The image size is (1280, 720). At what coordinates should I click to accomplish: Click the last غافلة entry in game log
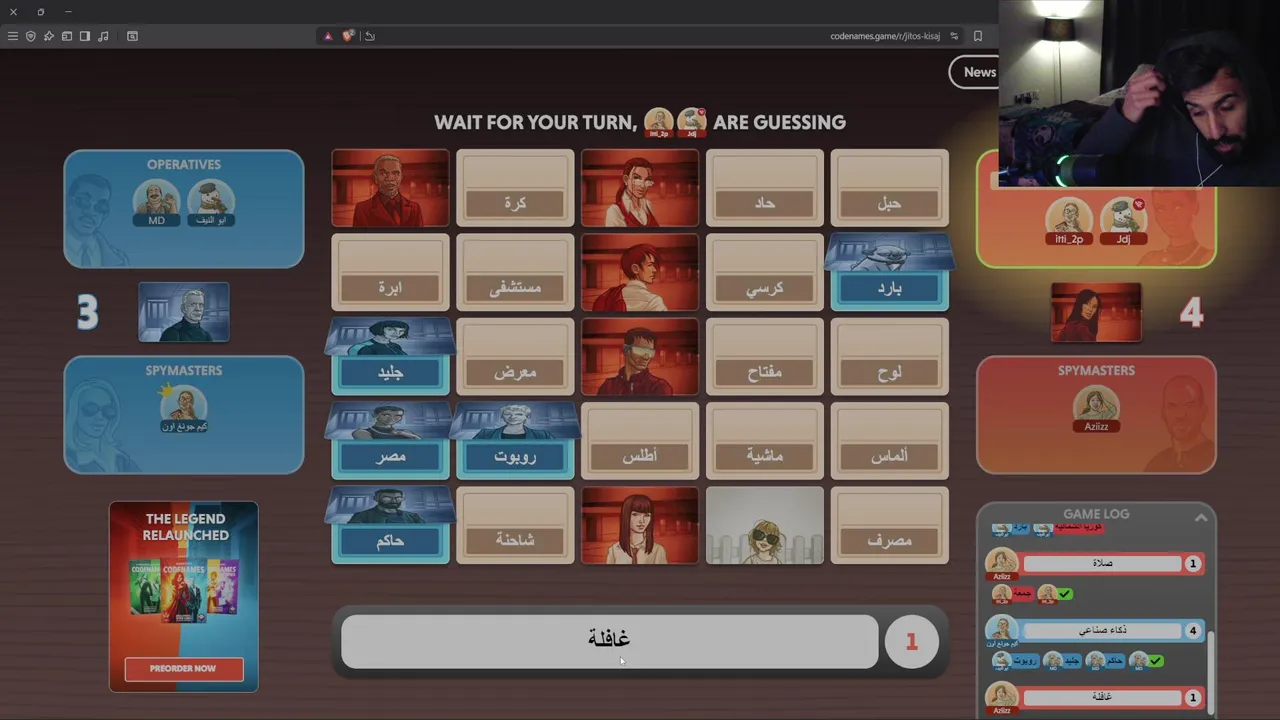1102,696
